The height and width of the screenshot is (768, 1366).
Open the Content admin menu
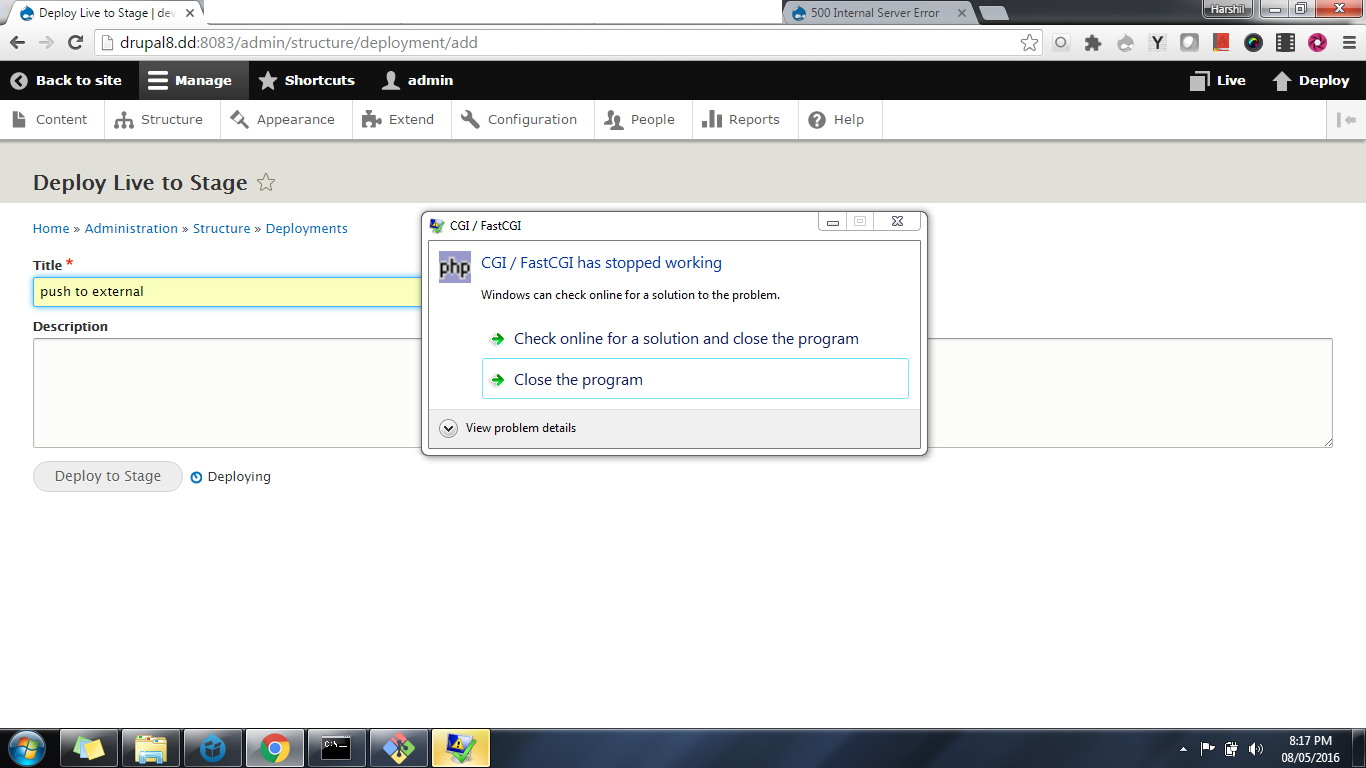50,119
